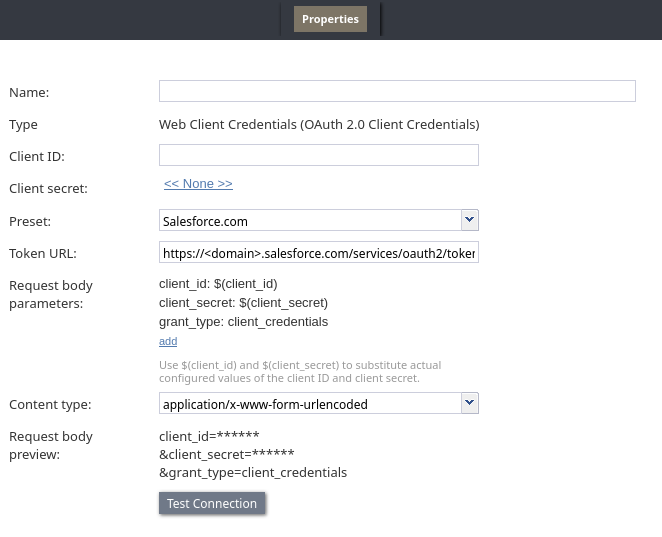This screenshot has height=537, width=662.
Task: Open the << None >> client secret link
Action: [x=198, y=184]
